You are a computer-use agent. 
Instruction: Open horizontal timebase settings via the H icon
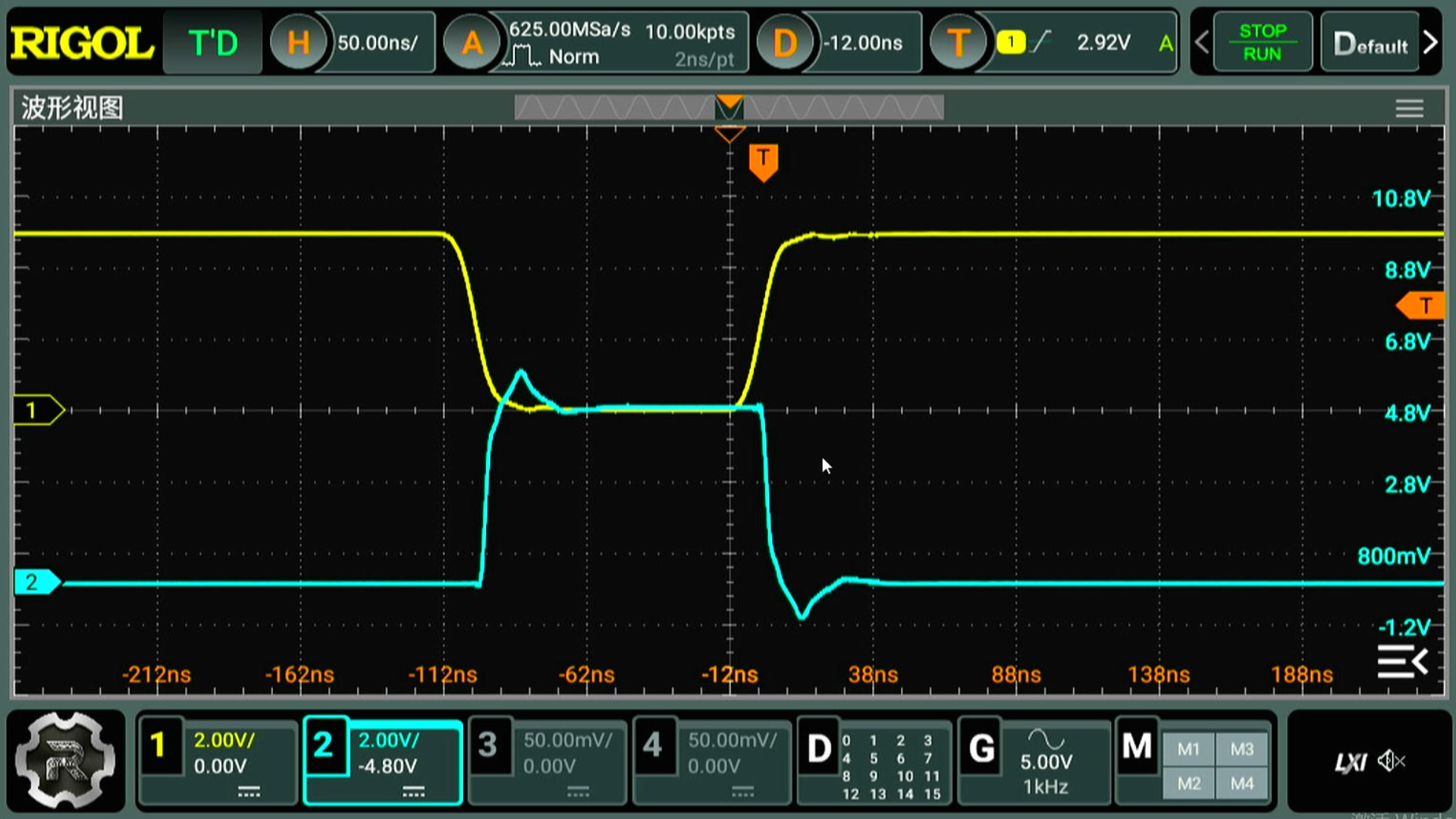tap(299, 42)
